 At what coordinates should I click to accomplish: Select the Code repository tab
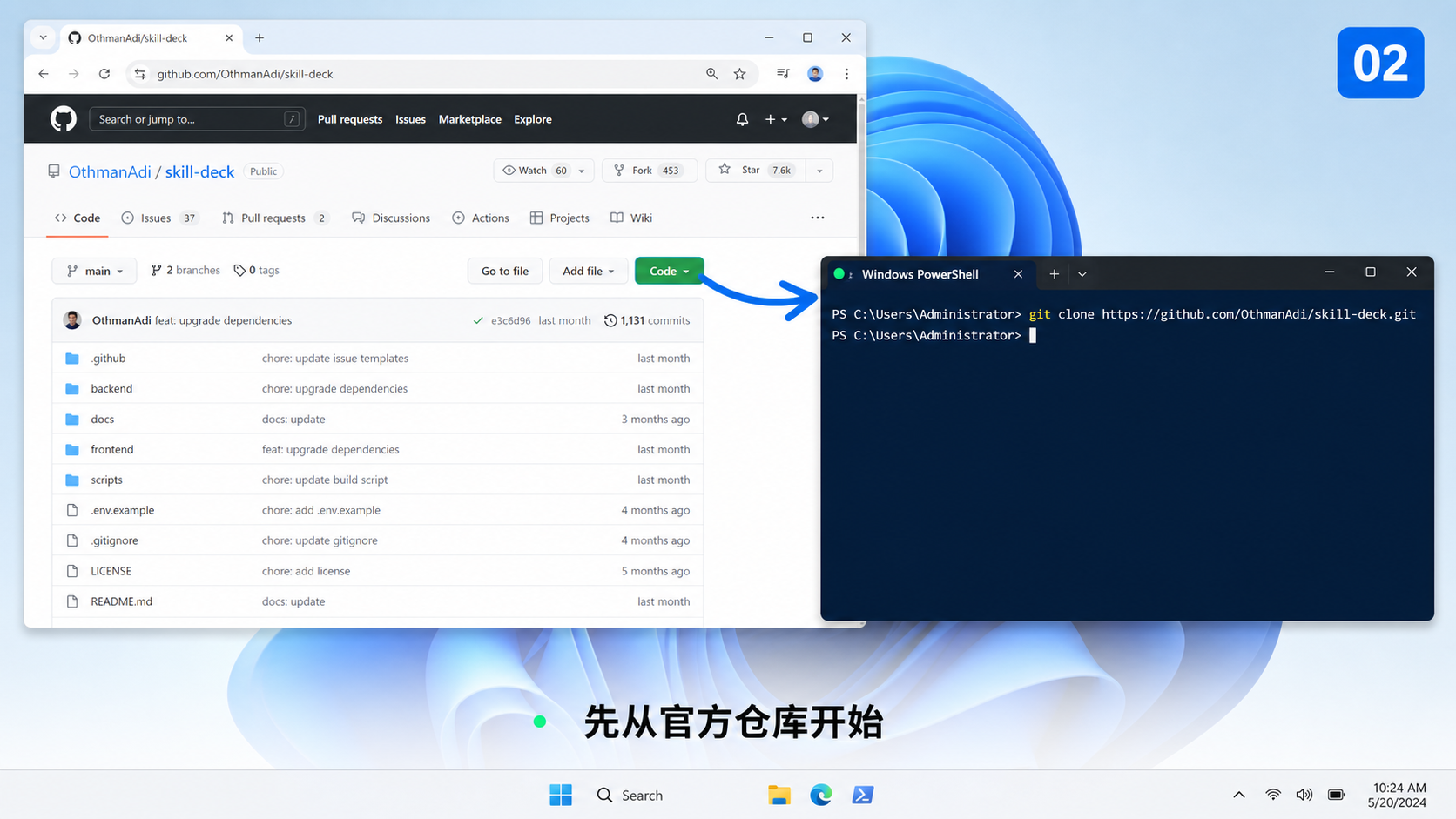pos(78,218)
